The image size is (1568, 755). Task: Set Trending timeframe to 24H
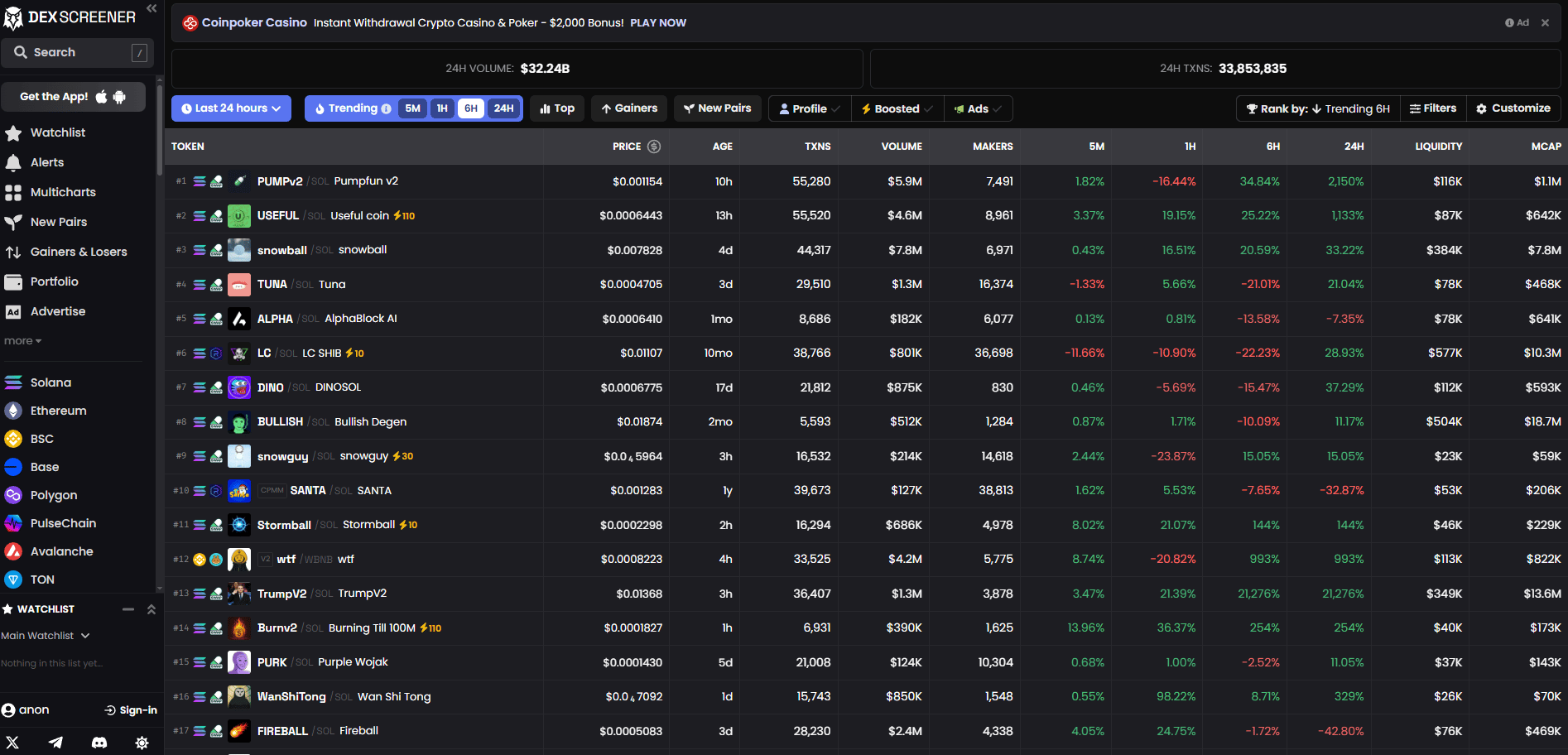coord(503,108)
